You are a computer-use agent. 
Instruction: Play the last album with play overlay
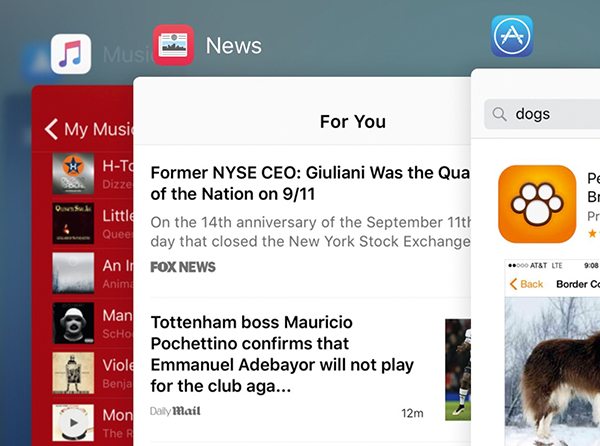[x=73, y=423]
